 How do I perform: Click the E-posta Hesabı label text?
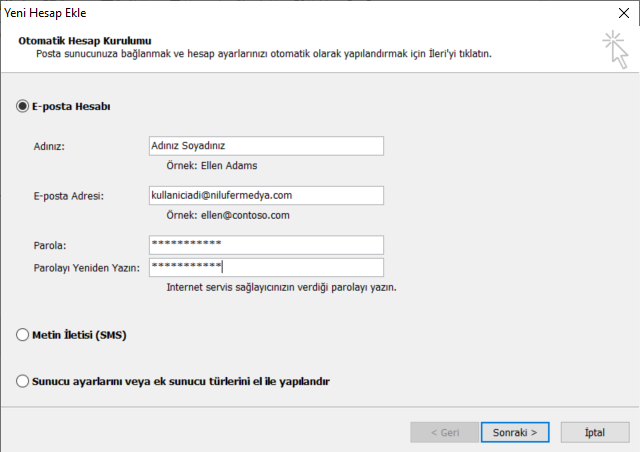71,107
